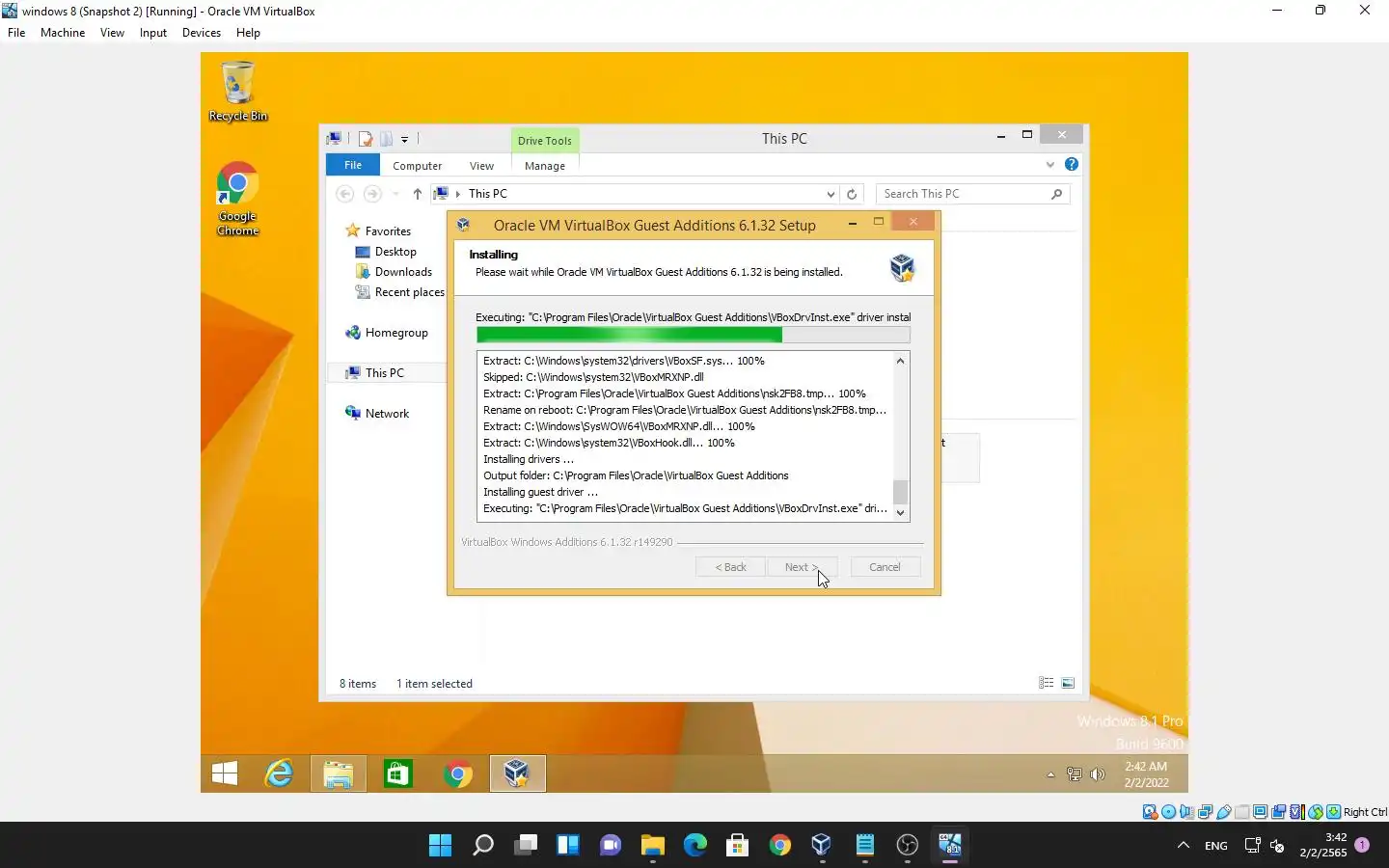Image resolution: width=1389 pixels, height=868 pixels.
Task: Launch Internet Explorer from guest taskbar
Action: click(280, 773)
